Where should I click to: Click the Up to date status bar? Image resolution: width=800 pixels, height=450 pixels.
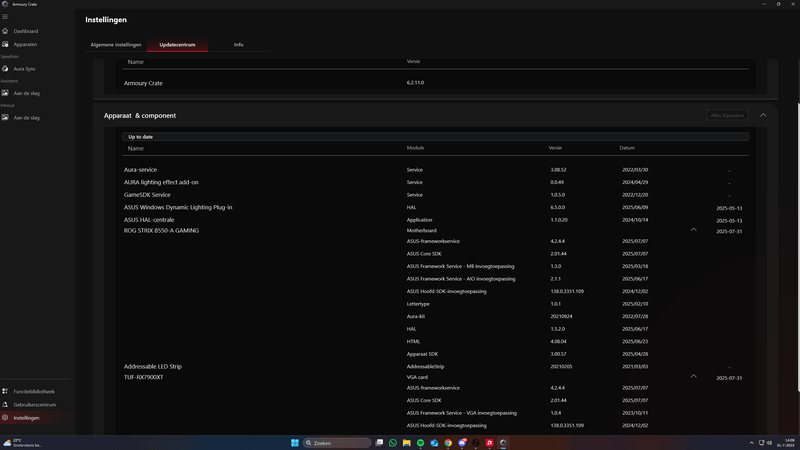435,137
